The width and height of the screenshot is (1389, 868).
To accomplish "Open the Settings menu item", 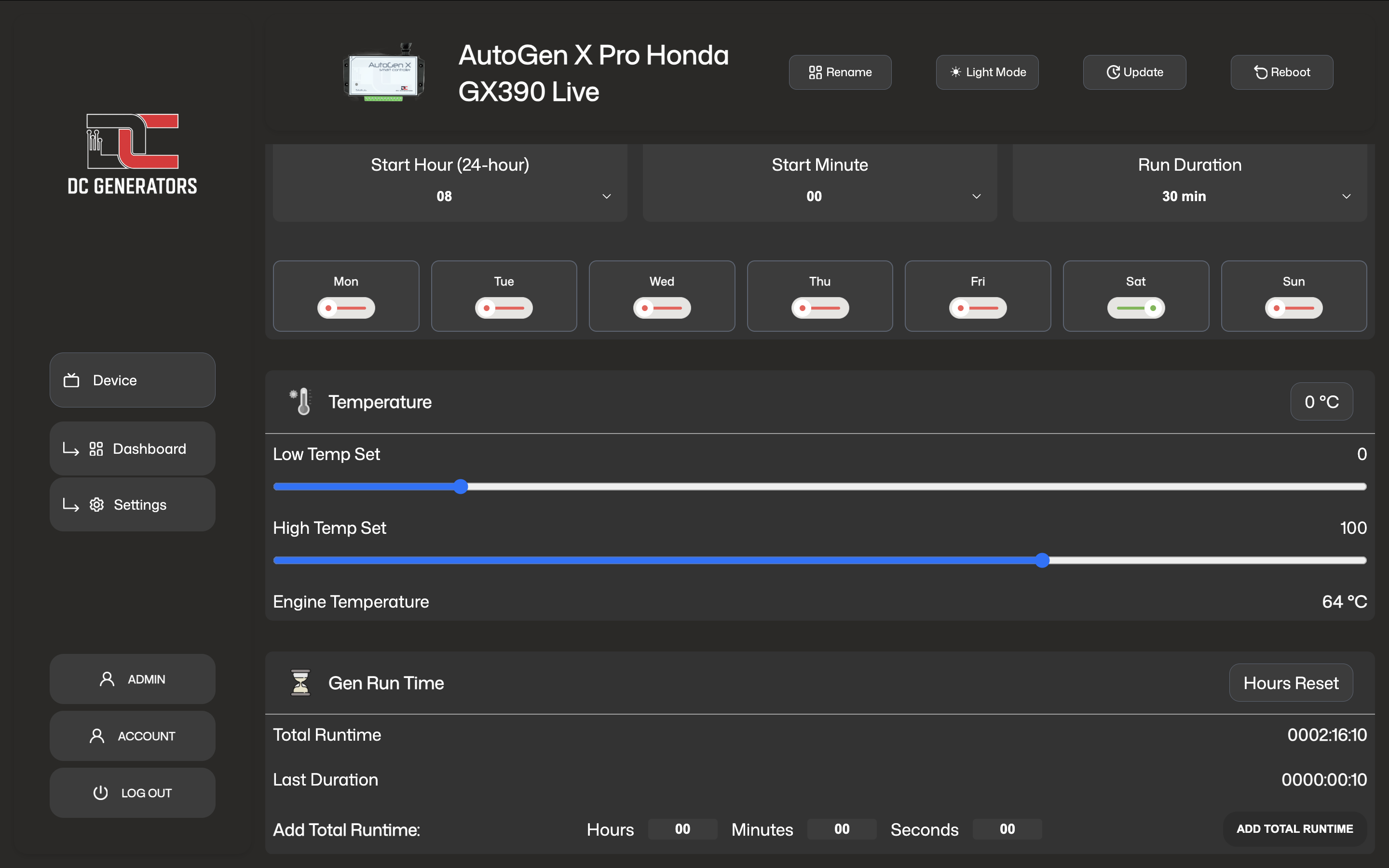I will click(x=133, y=504).
